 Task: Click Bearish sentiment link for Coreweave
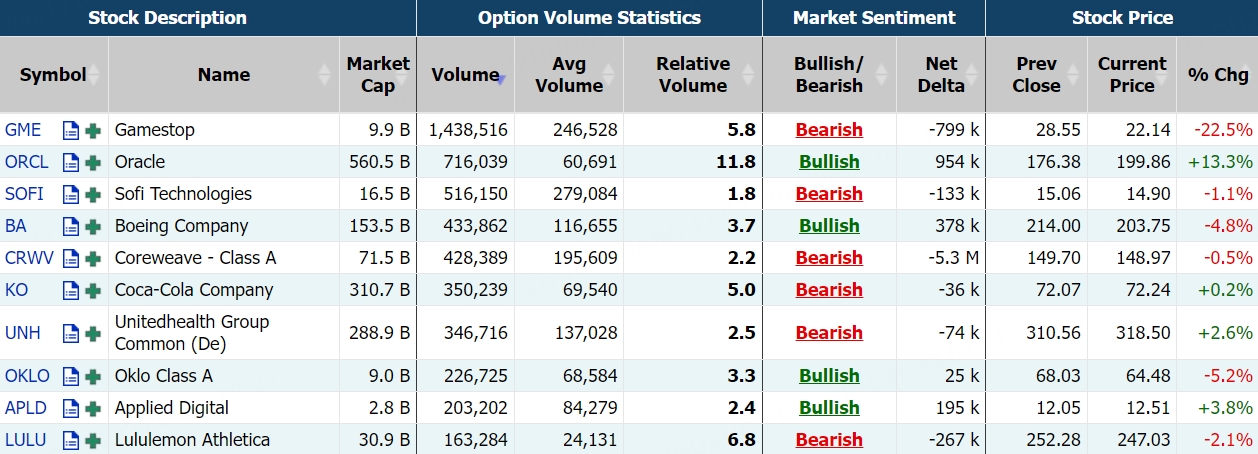click(x=829, y=258)
